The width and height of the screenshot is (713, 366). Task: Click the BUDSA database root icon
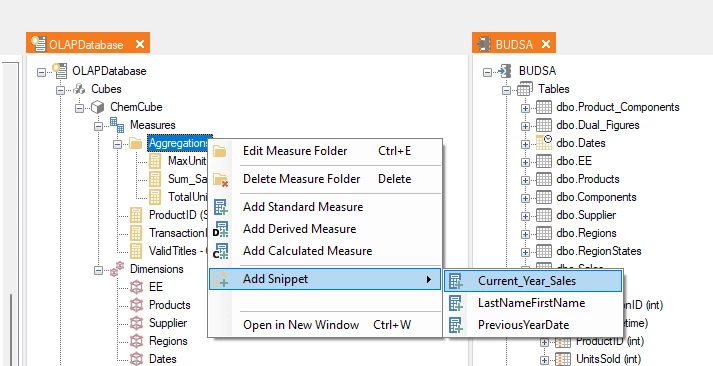[x=504, y=71]
